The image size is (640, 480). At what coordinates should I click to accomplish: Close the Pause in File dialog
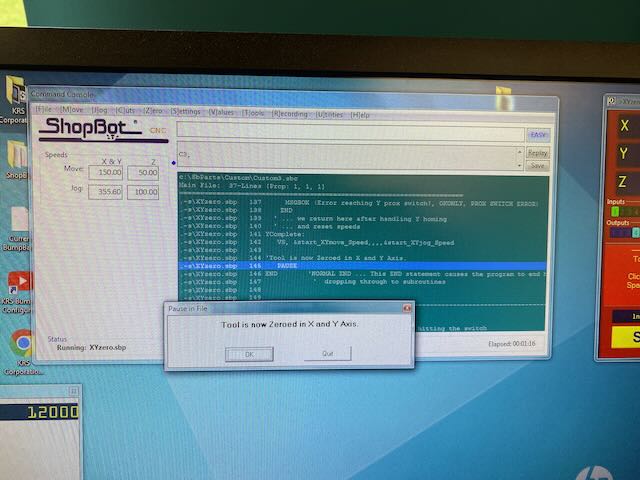(407, 308)
